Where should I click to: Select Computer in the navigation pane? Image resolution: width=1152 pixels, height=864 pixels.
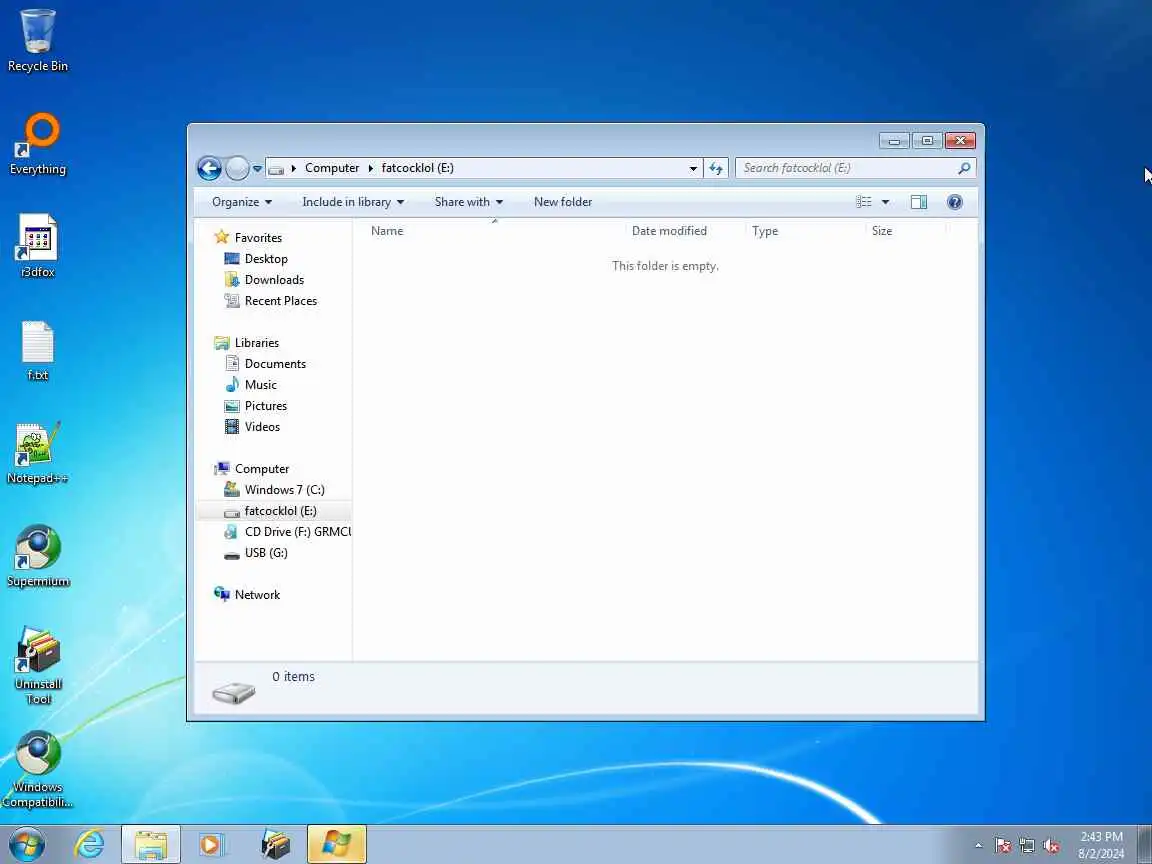(x=252, y=469)
